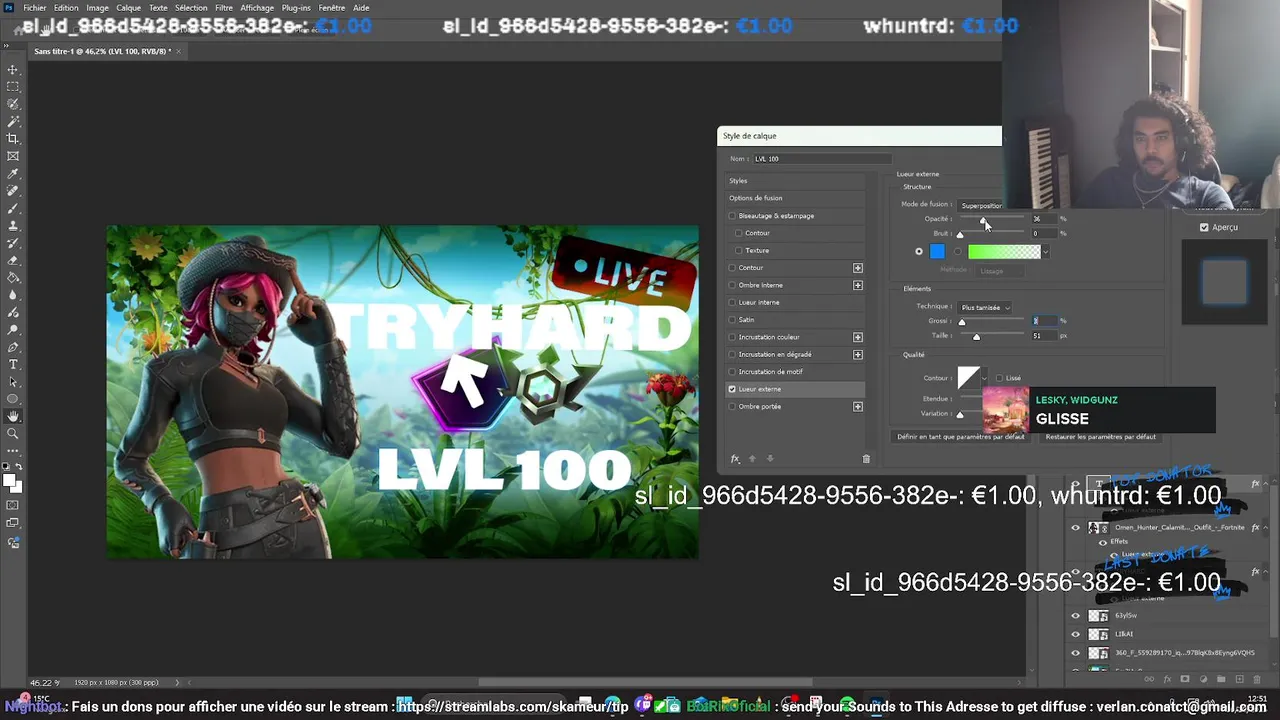Select the Brush tool
1280x720 pixels.
click(13, 208)
